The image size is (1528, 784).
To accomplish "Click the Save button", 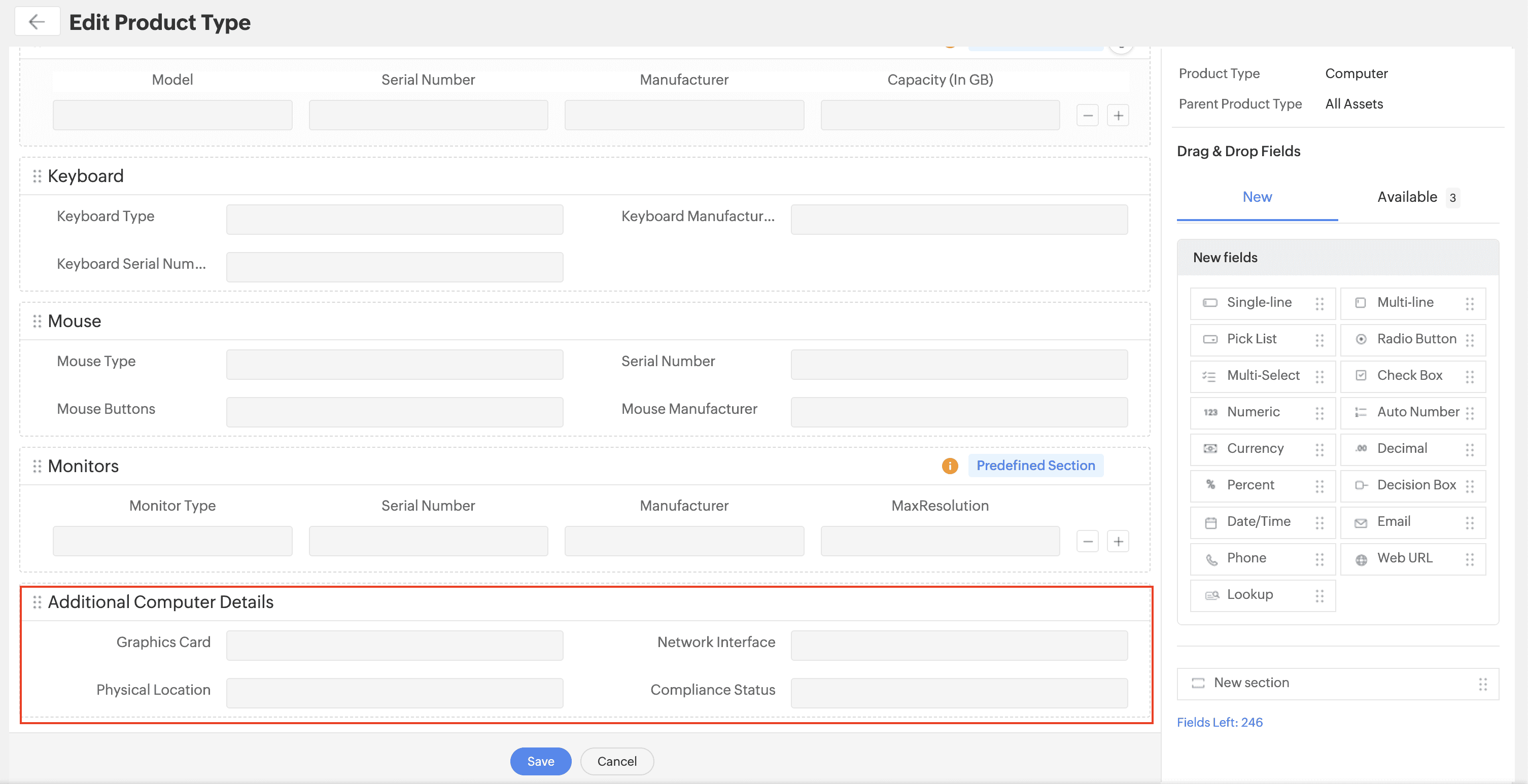I will pos(540,762).
